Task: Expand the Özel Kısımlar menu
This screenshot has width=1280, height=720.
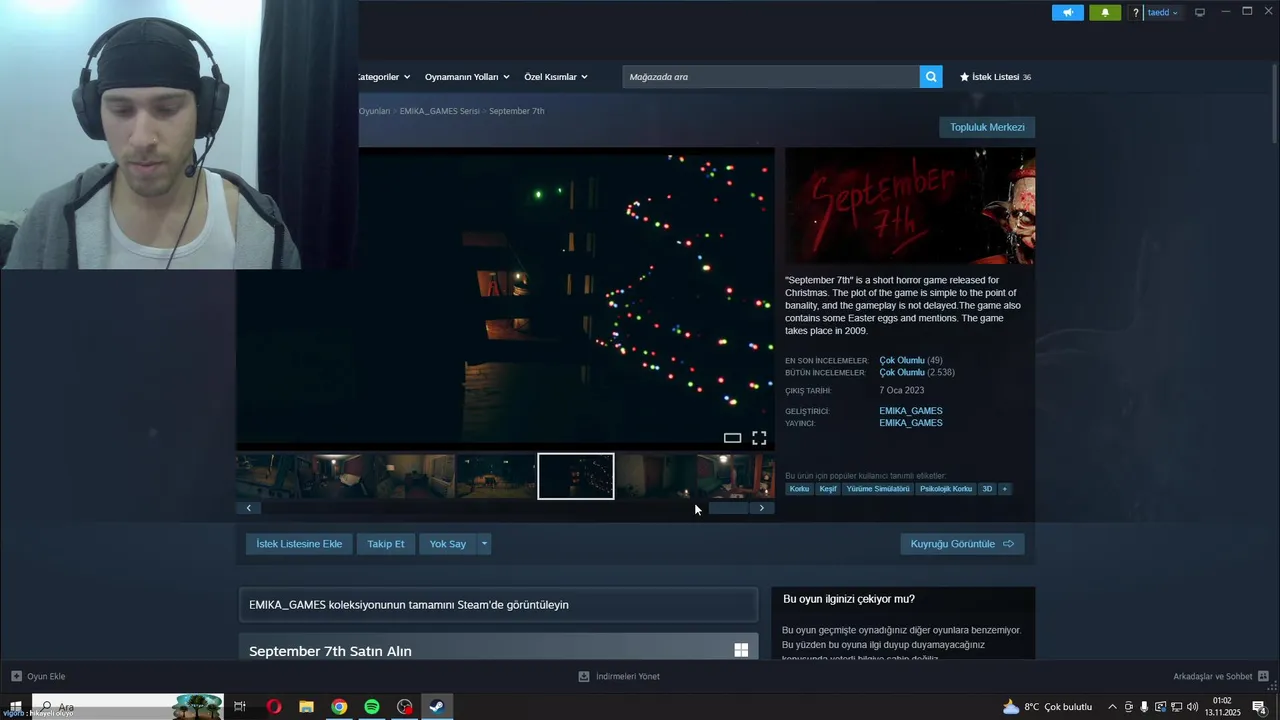Action: tap(556, 77)
